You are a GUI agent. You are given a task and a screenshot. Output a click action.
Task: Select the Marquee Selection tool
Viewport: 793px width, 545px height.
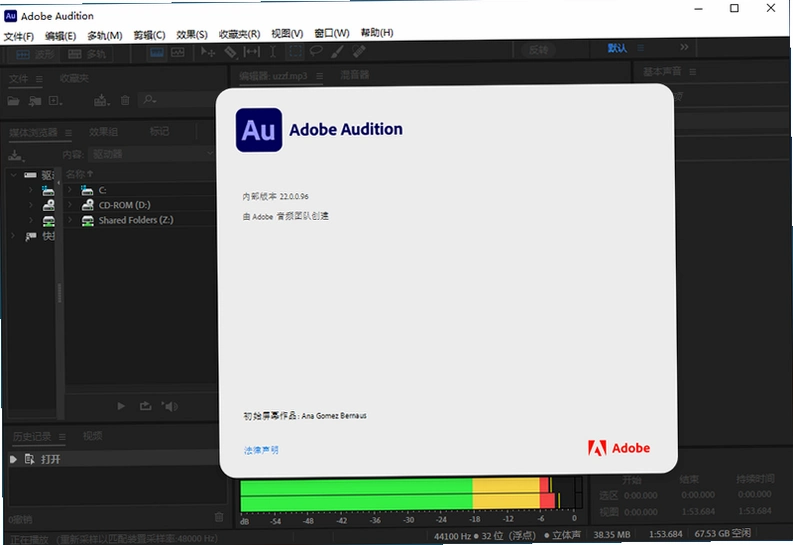295,51
